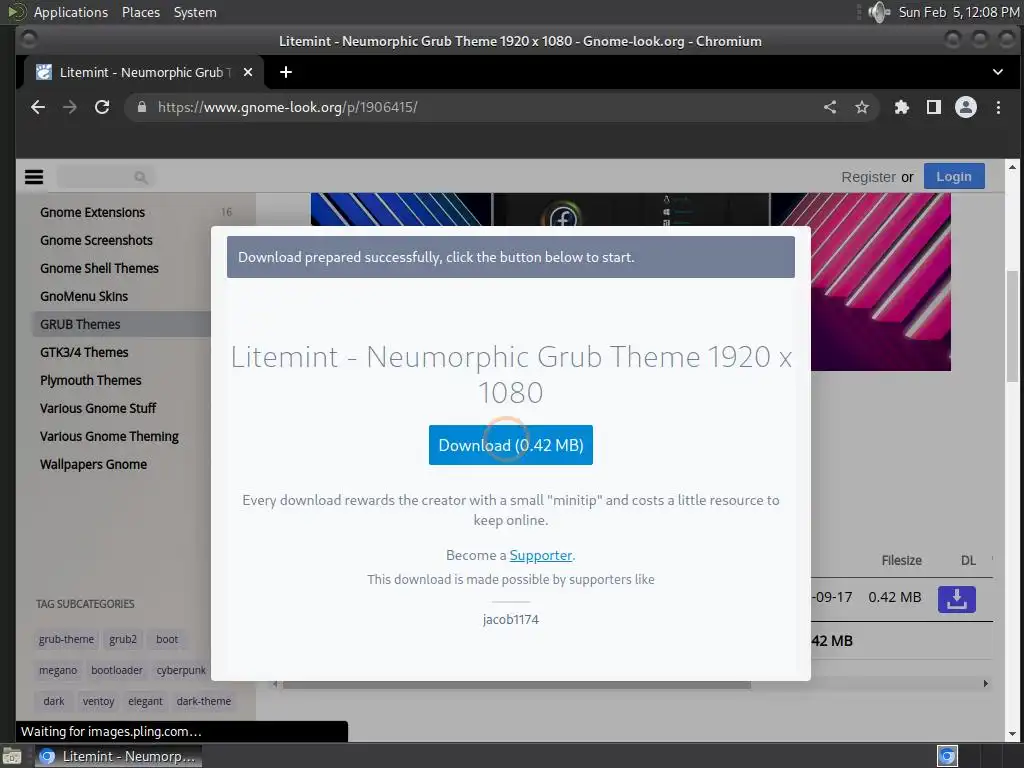Reload the gnome-look page
Image resolution: width=1024 pixels, height=768 pixels.
point(102,107)
